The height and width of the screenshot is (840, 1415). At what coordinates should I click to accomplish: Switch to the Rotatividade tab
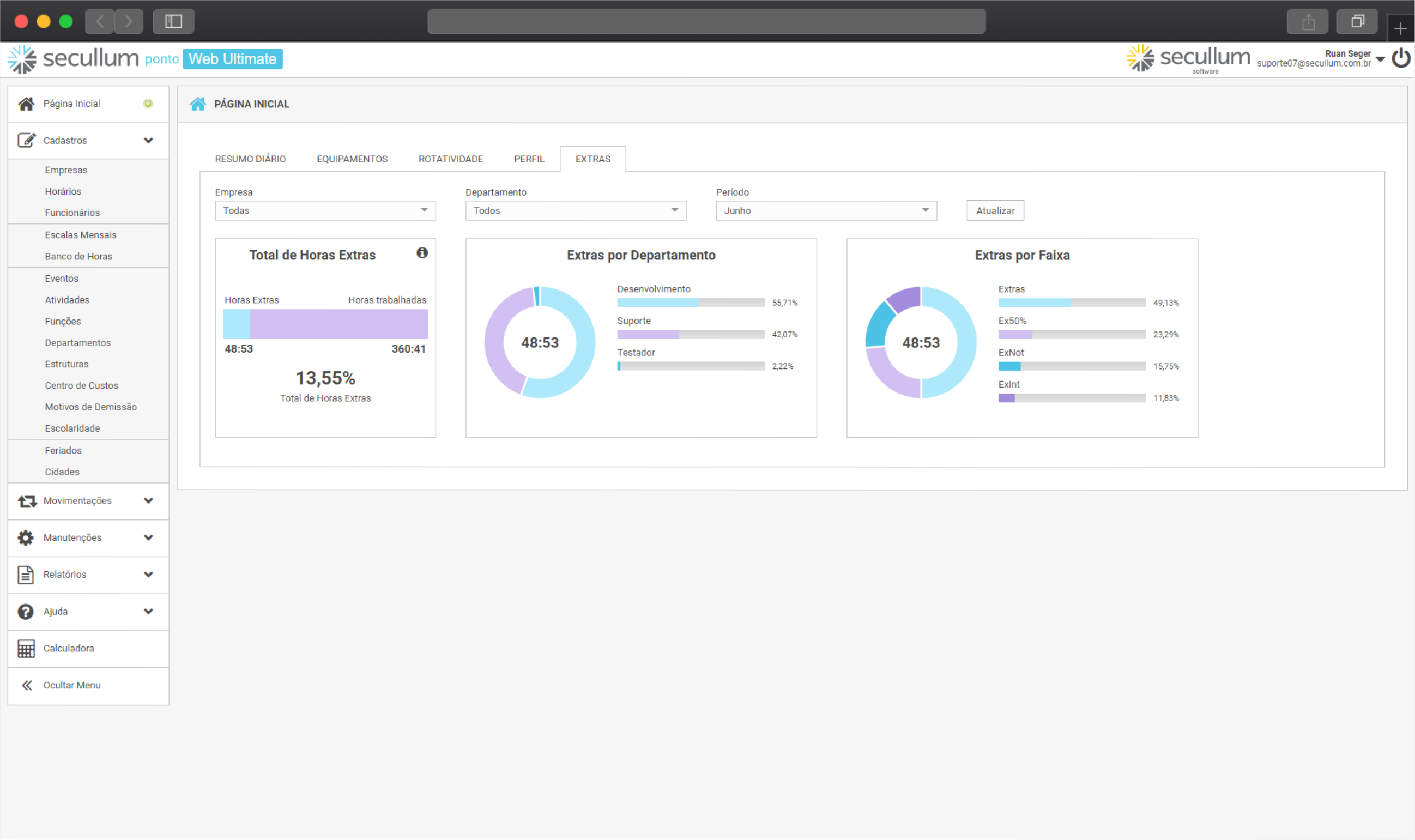point(451,159)
